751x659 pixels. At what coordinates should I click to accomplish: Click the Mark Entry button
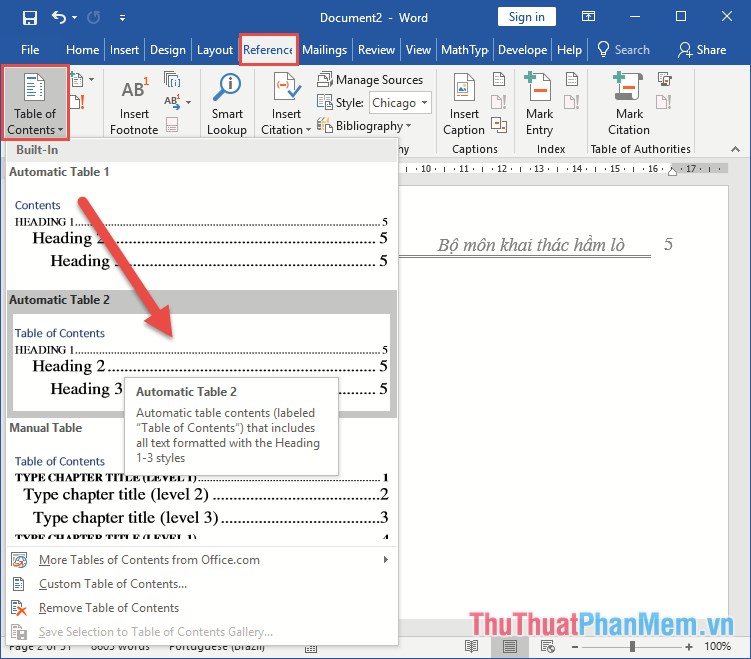539,104
